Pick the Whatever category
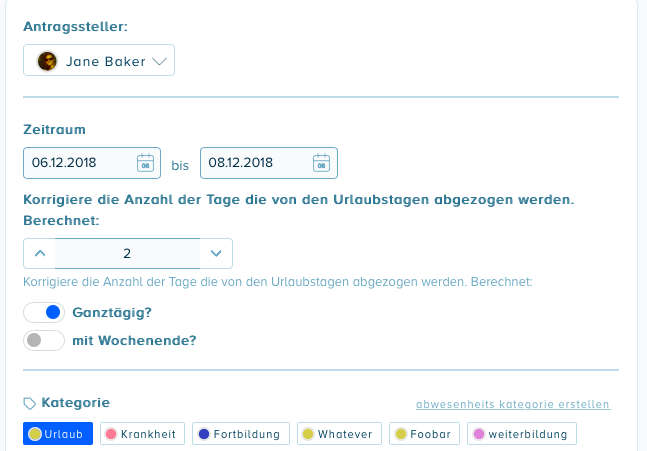The image size is (647, 451). coord(339,434)
